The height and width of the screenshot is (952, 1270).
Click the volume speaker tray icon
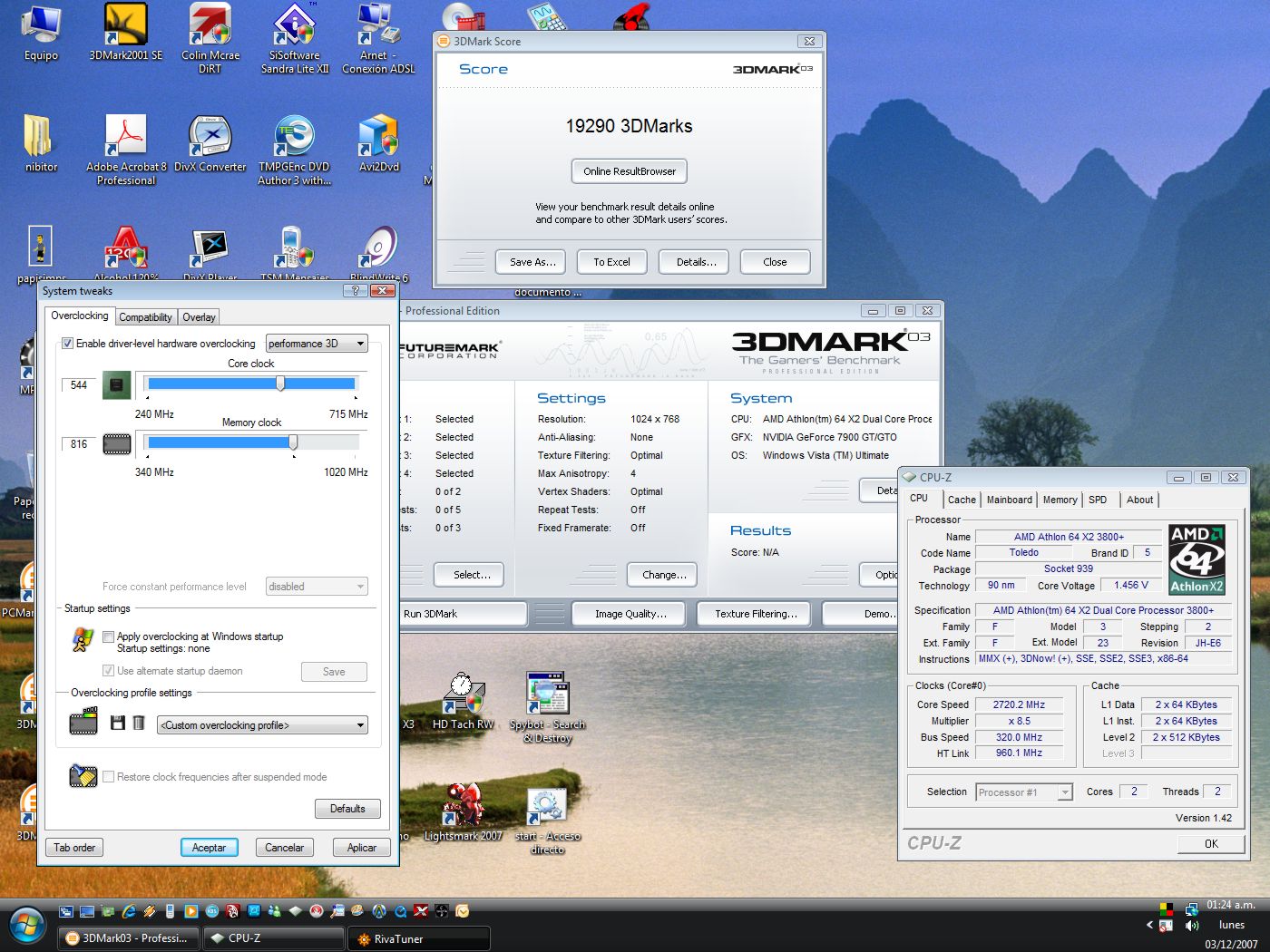coord(1191,926)
